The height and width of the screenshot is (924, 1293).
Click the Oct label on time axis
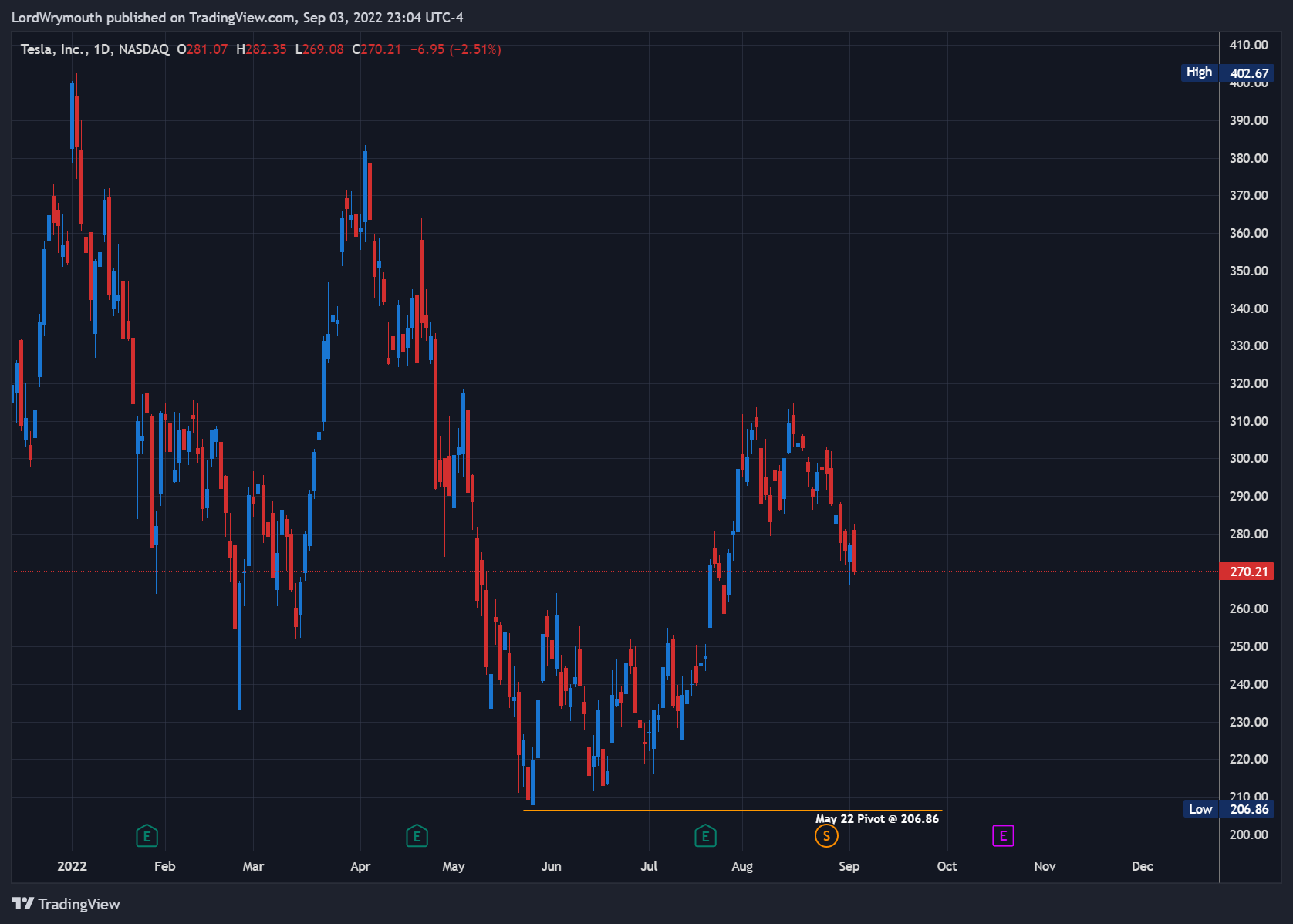(x=947, y=866)
